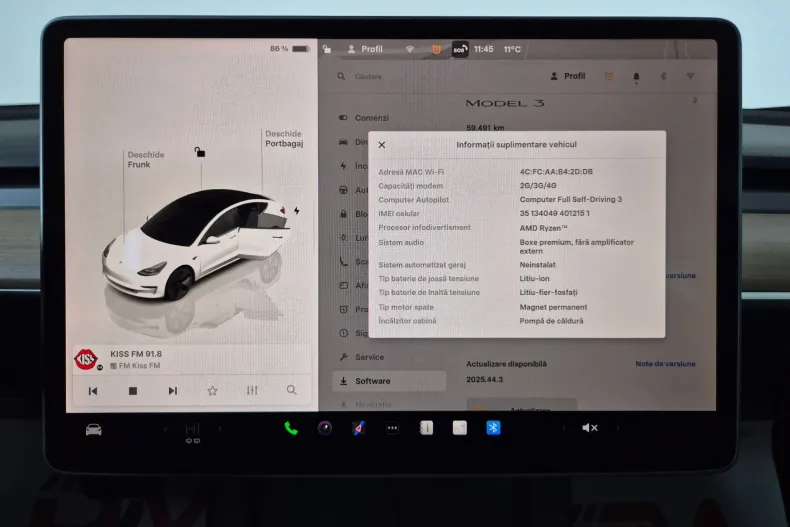The height and width of the screenshot is (527, 790).
Task: Open the three-dots all apps launcher
Action: [x=392, y=428]
